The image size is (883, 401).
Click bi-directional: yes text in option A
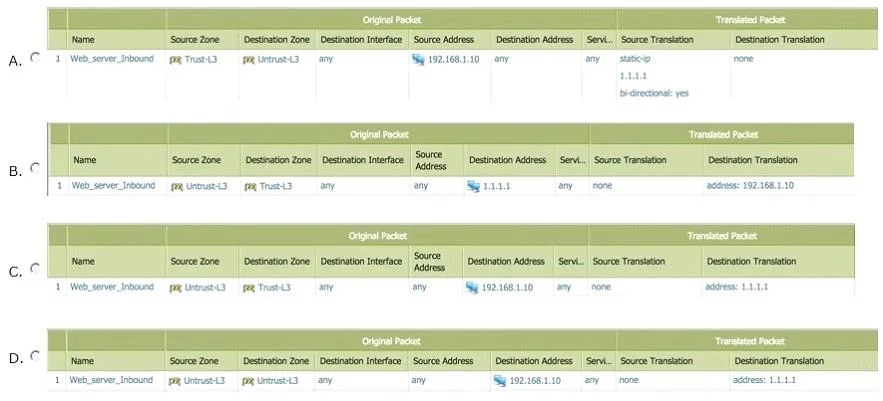654,93
